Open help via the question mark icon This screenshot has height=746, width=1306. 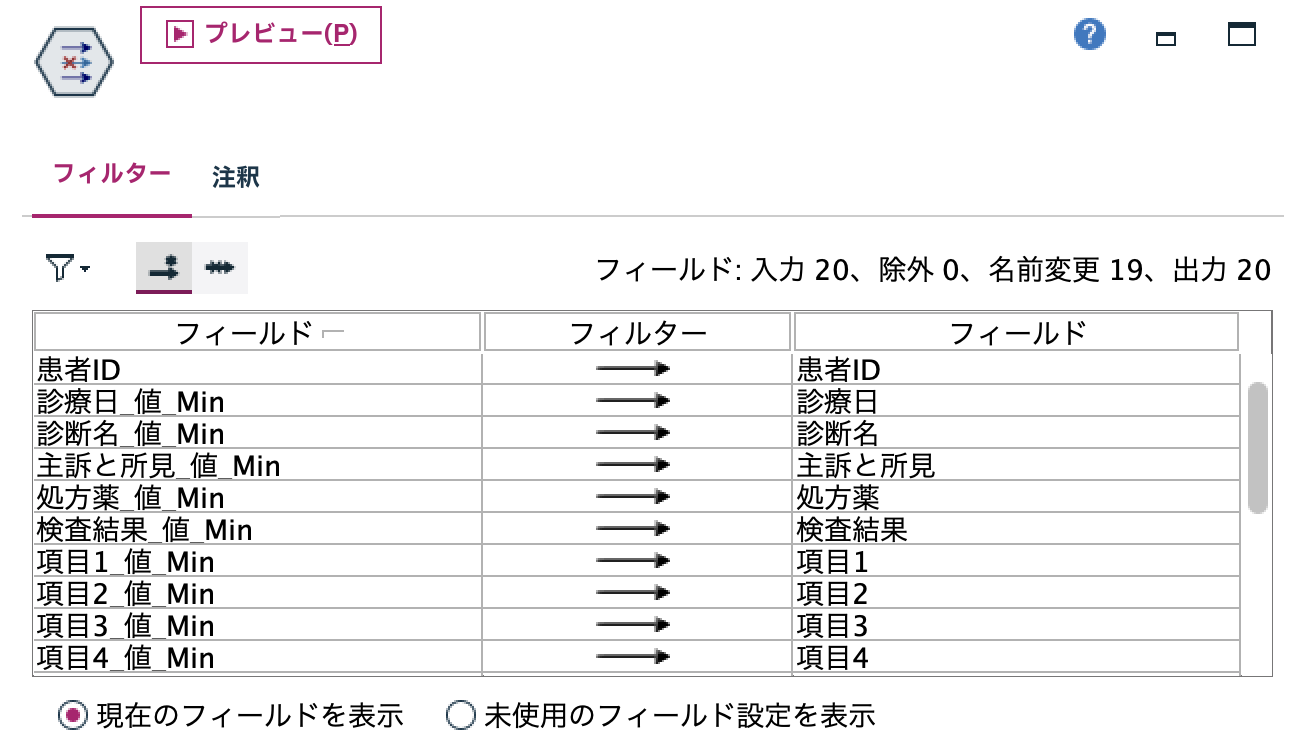tap(1090, 33)
